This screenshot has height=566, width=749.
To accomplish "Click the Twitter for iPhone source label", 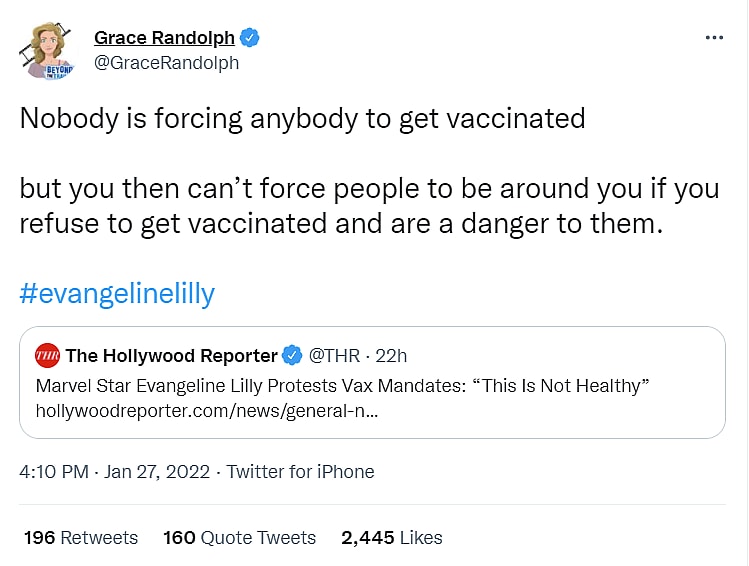I will [300, 471].
